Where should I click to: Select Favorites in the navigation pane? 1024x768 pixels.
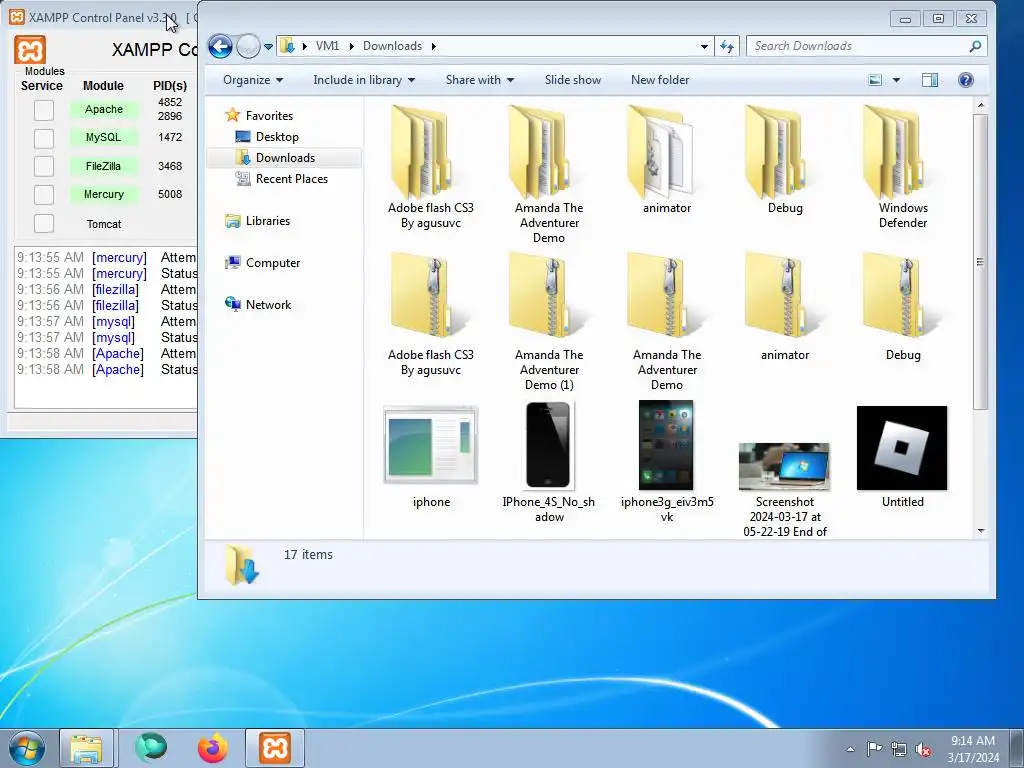(x=269, y=116)
